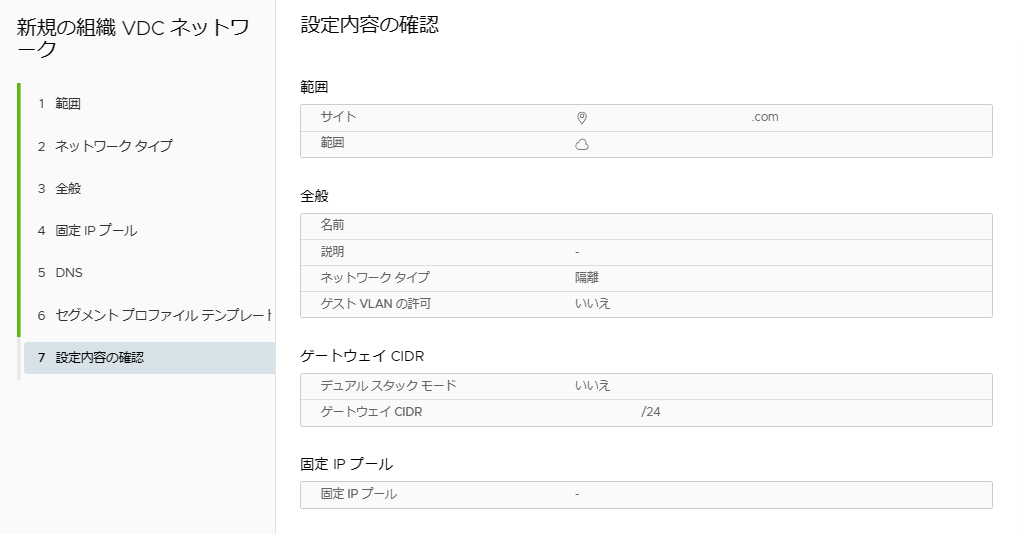Click the ゲスト VLAN の許可 row

point(645,304)
